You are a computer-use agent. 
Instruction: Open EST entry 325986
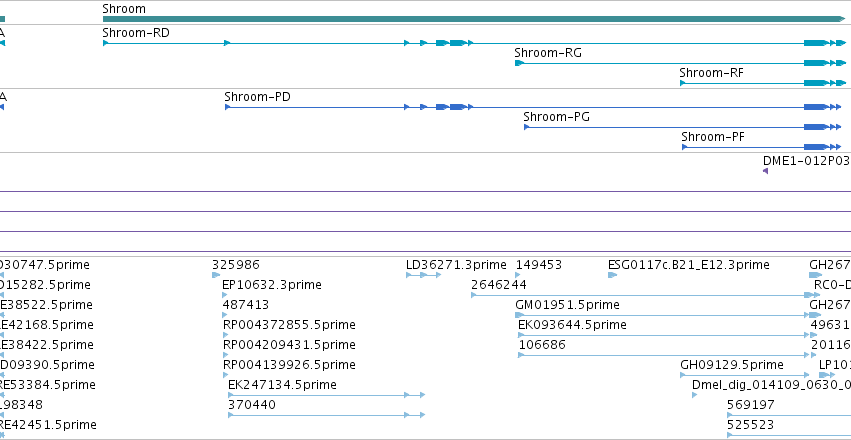click(236, 265)
